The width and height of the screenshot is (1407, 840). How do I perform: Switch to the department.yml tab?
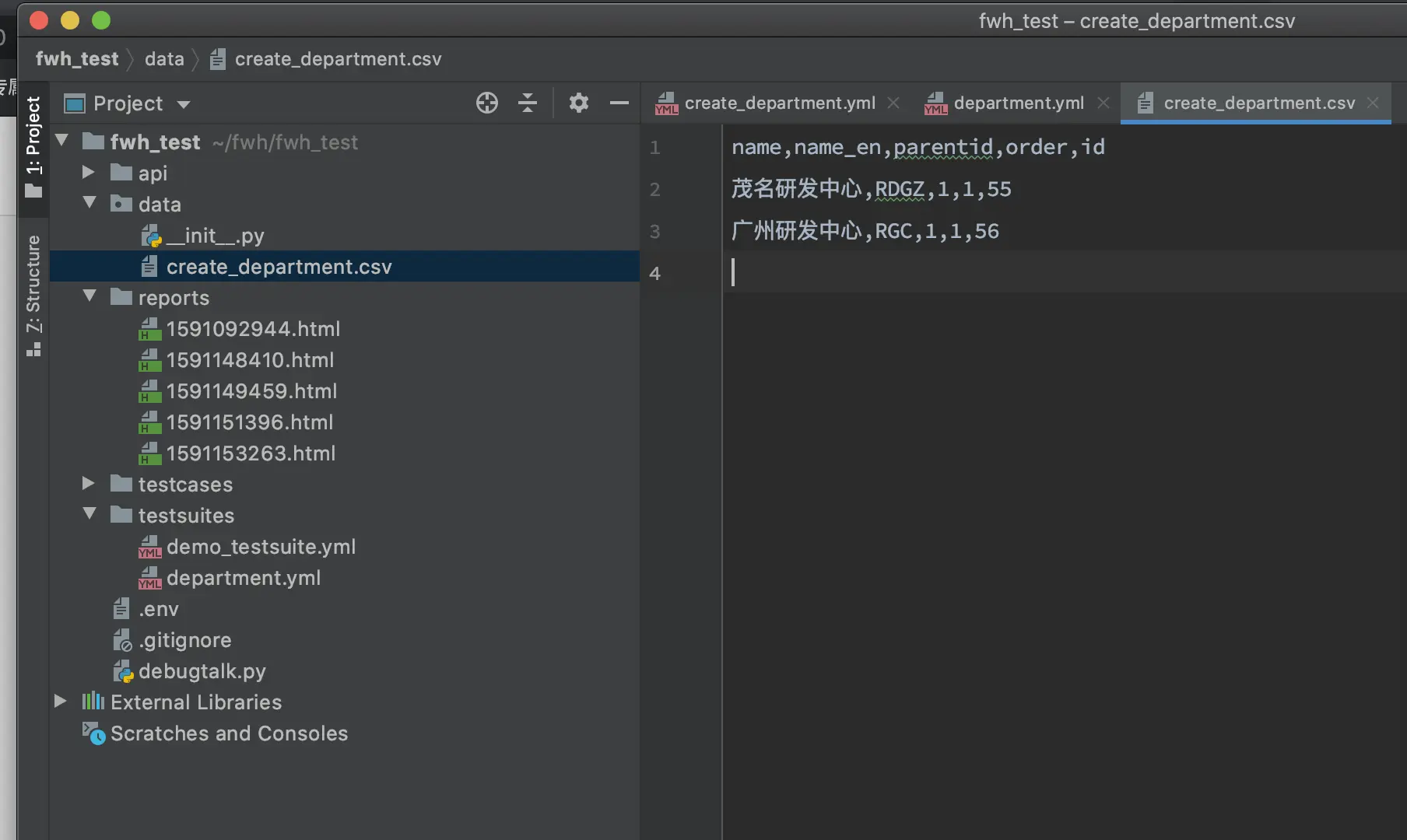click(x=1018, y=103)
